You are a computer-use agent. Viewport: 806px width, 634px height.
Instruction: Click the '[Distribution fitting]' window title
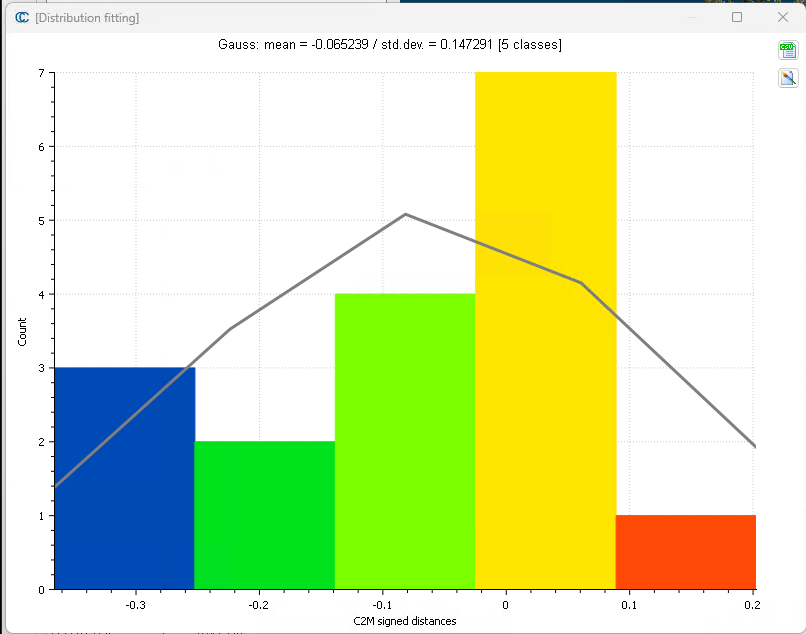pos(87,18)
